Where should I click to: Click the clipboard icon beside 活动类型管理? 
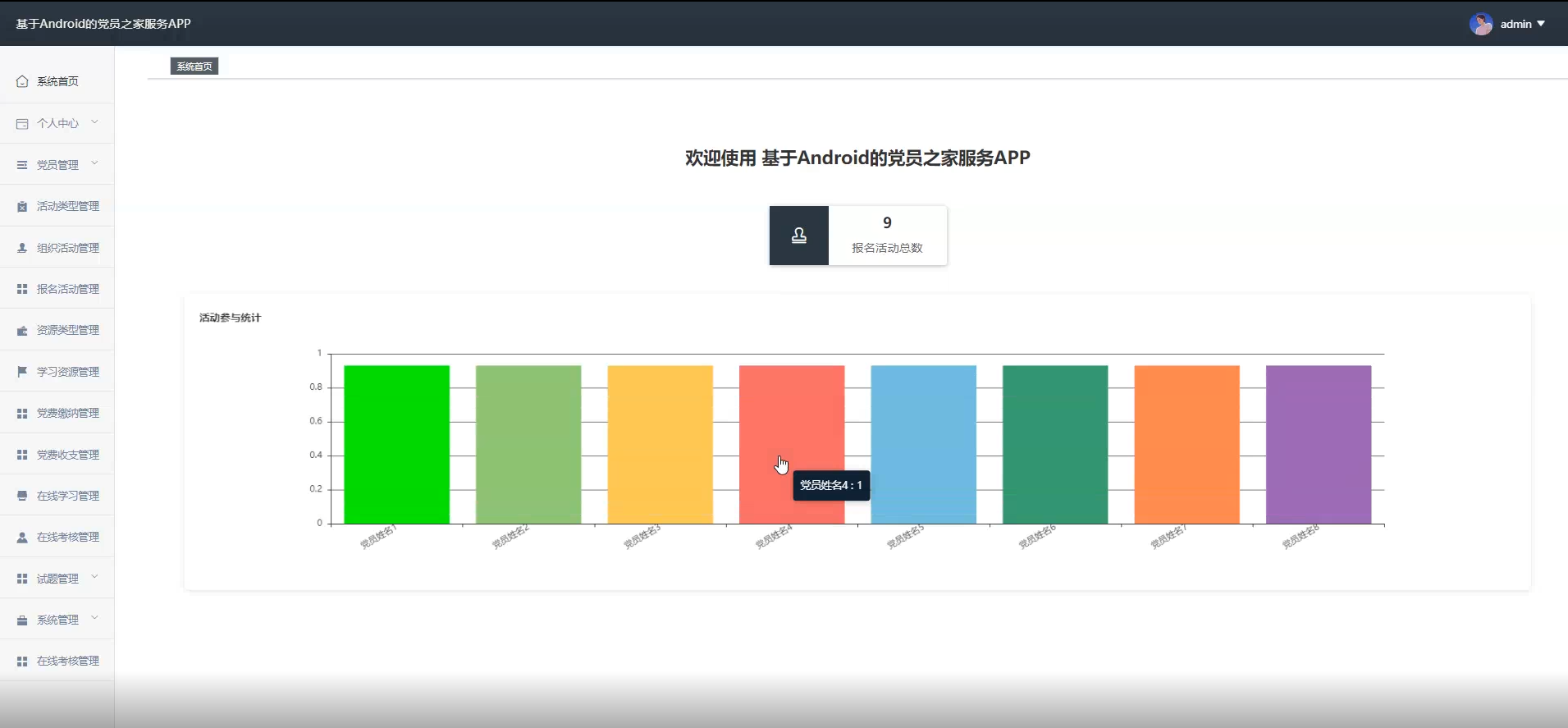[x=22, y=206]
